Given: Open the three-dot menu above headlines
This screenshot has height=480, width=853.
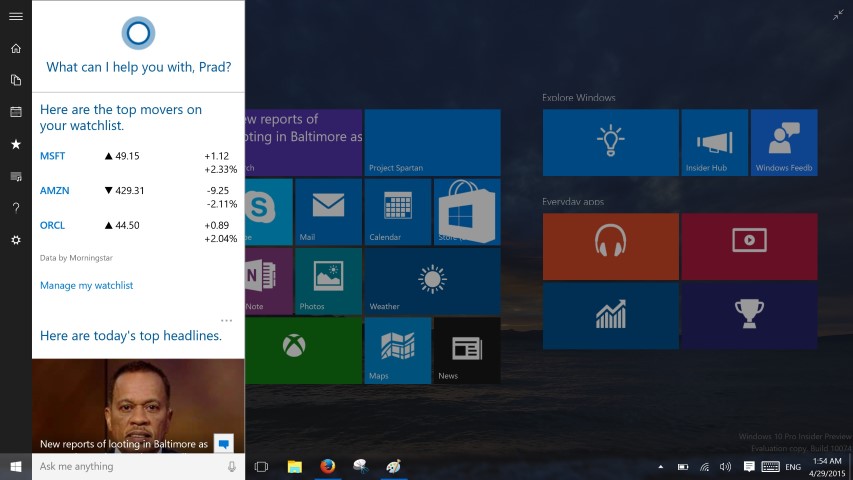Looking at the screenshot, I should click(226, 321).
